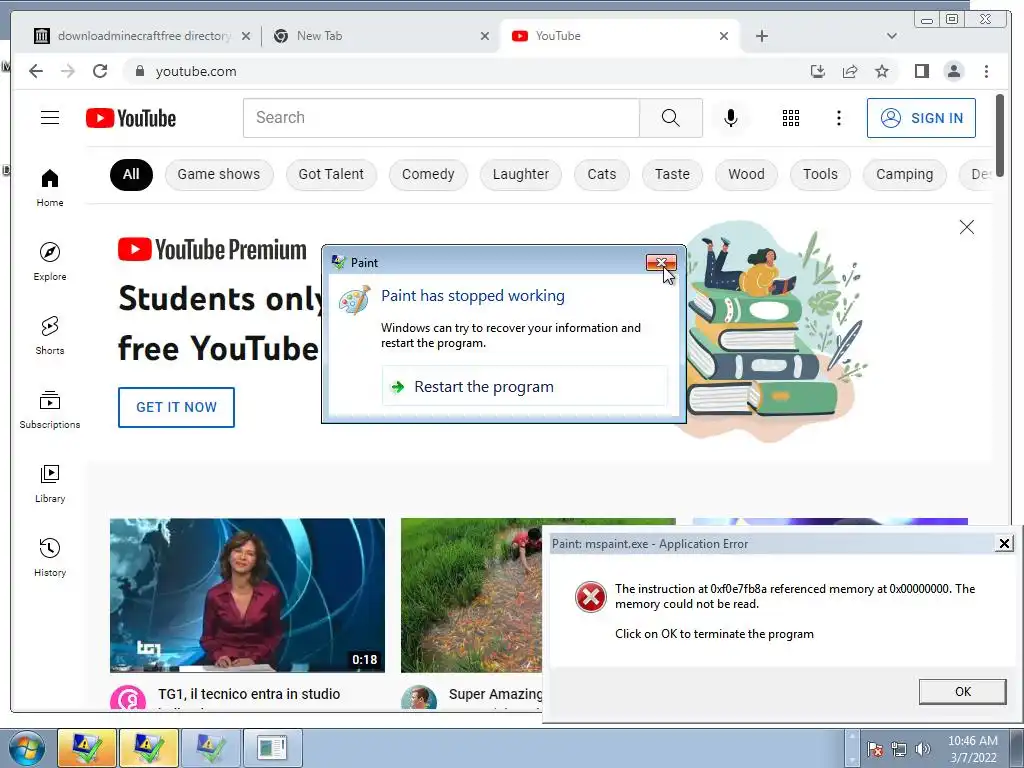Select the Camping chip
The height and width of the screenshot is (768, 1024).
(904, 174)
